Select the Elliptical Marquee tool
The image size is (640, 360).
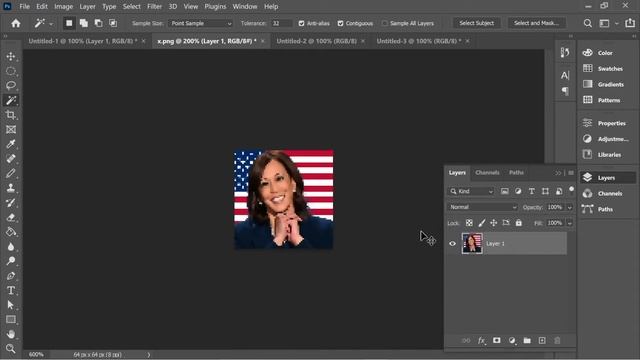point(11,71)
